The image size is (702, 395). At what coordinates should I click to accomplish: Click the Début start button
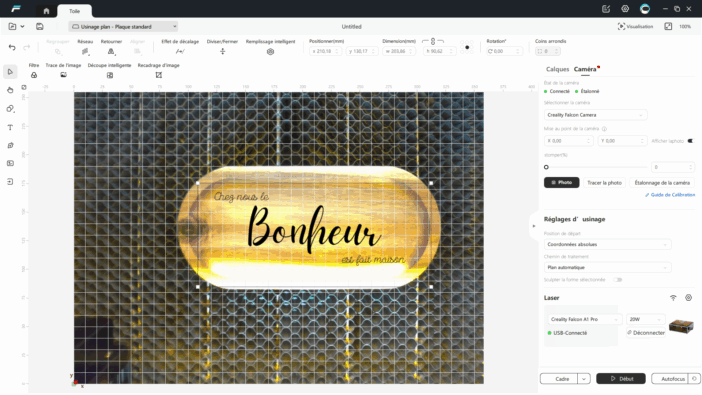click(x=621, y=379)
